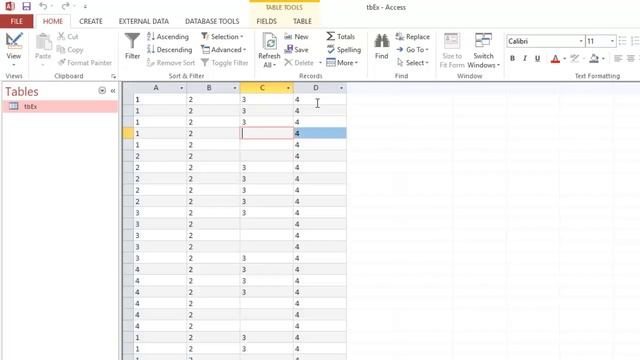Delete the record
The image size is (640, 360).
[299, 62]
